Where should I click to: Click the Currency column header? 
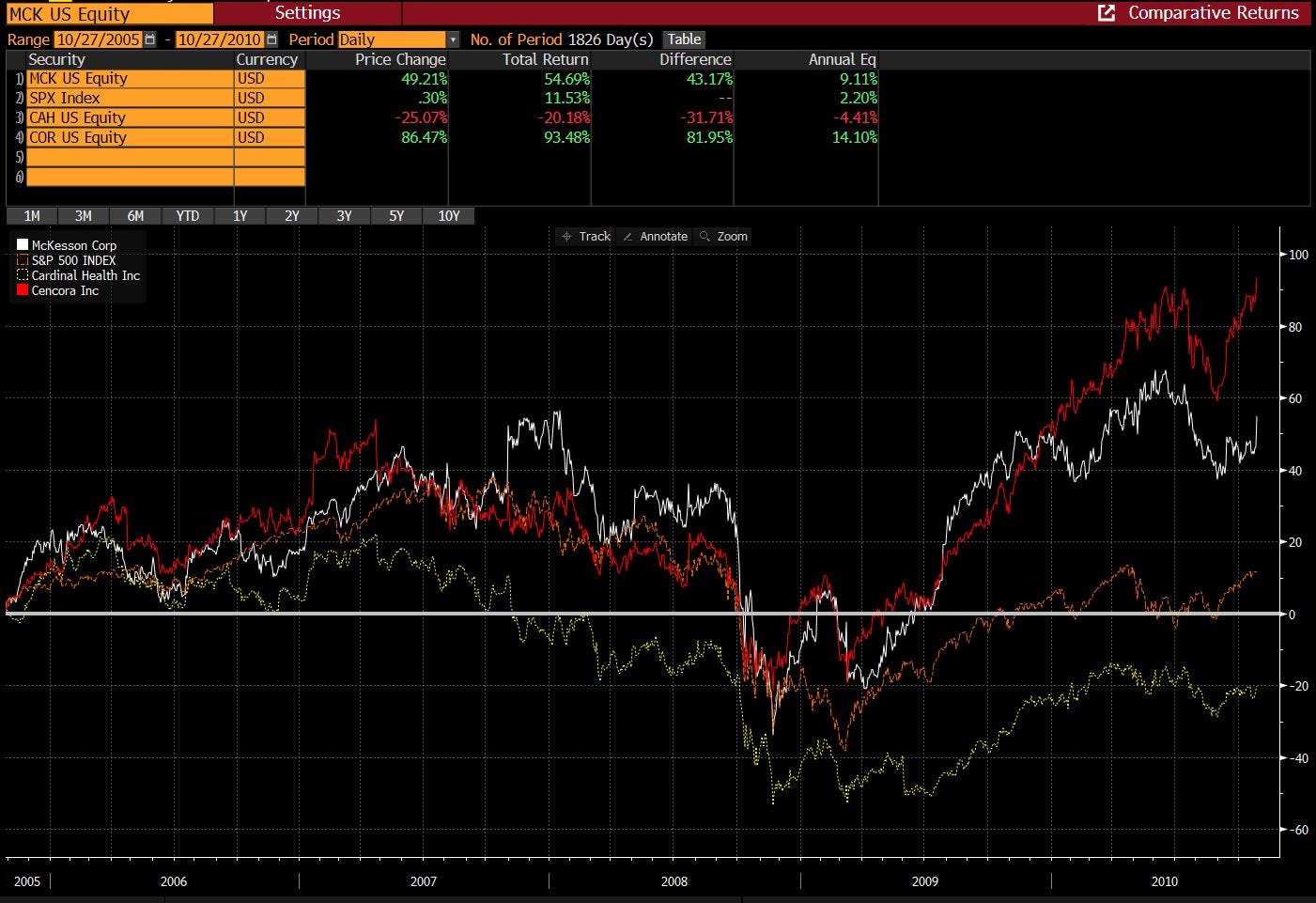(x=267, y=59)
